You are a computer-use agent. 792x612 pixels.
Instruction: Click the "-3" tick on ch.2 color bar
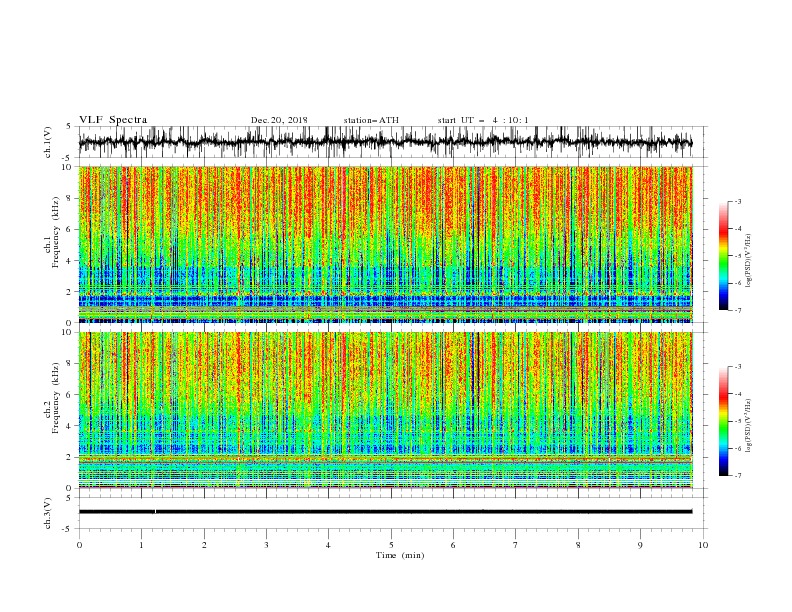(738, 367)
